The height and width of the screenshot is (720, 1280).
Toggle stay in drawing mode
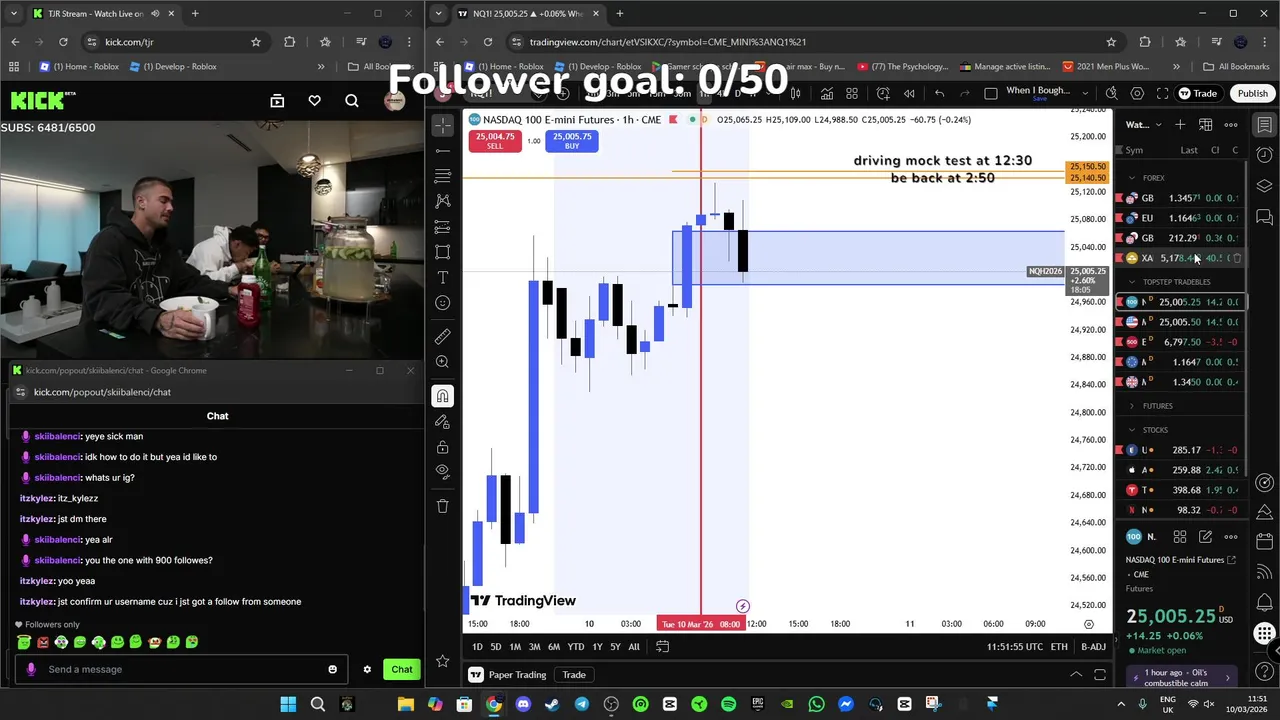pos(443,422)
